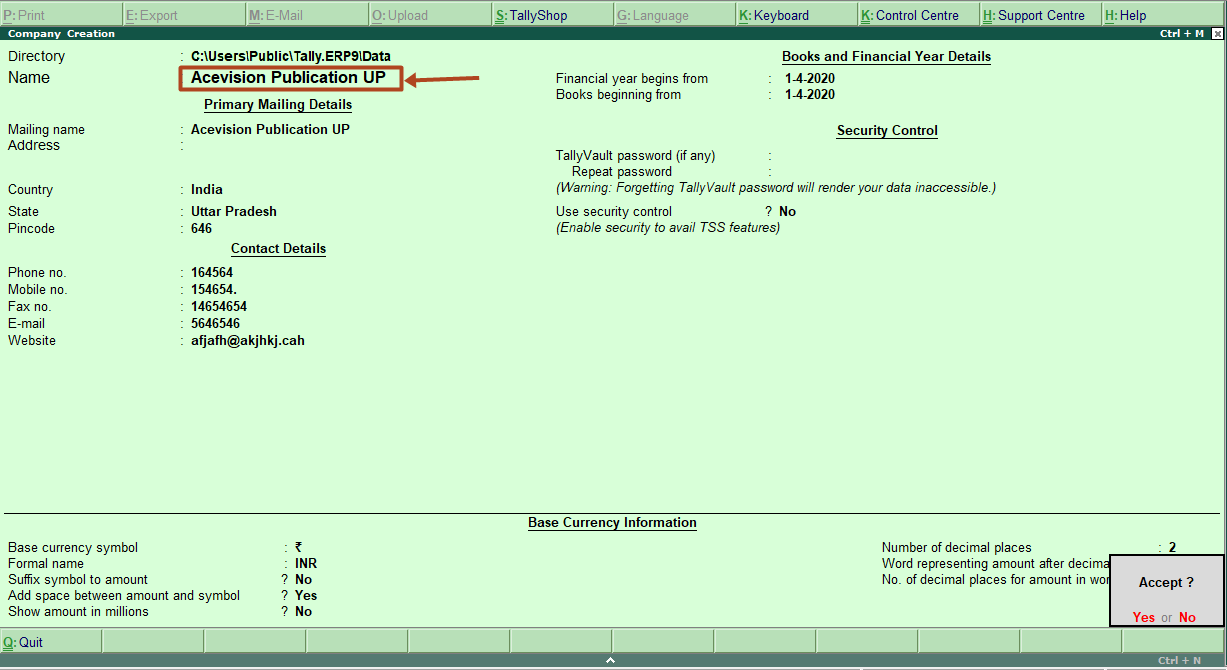Click the Ctrl + M shortcut label
This screenshot has height=670, width=1227.
[1184, 34]
